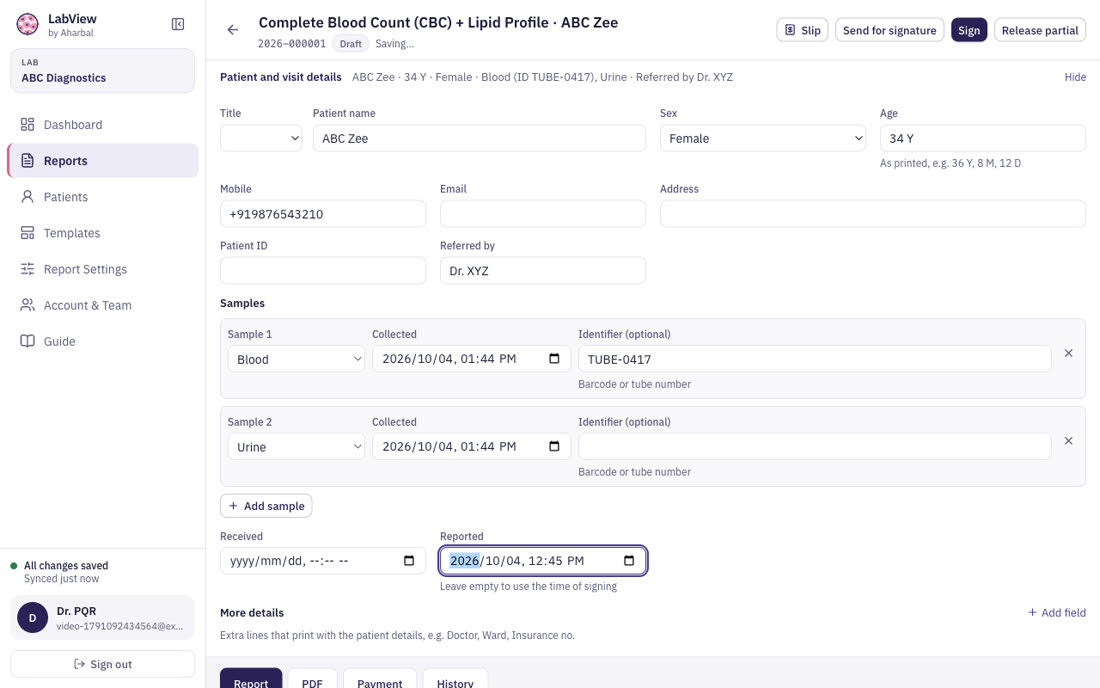Open Sample 1 type dropdown showing Blood
This screenshot has width=1100, height=688.
click(x=296, y=359)
